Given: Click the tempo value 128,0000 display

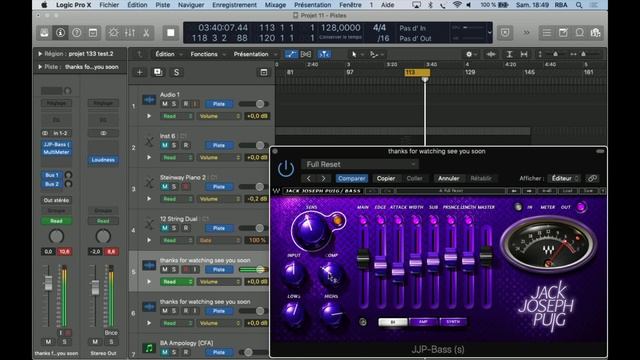Looking at the screenshot, I should 340,27.
